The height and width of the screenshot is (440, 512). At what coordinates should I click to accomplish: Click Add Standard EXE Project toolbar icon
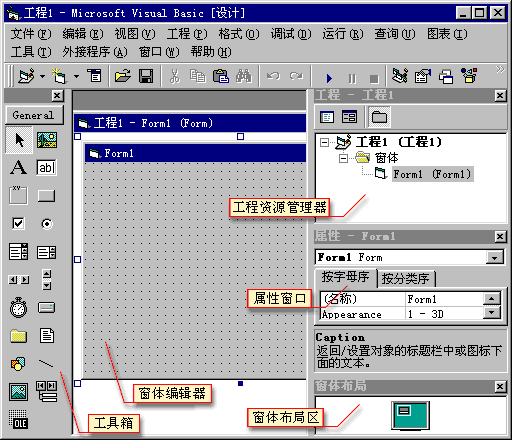click(27, 76)
